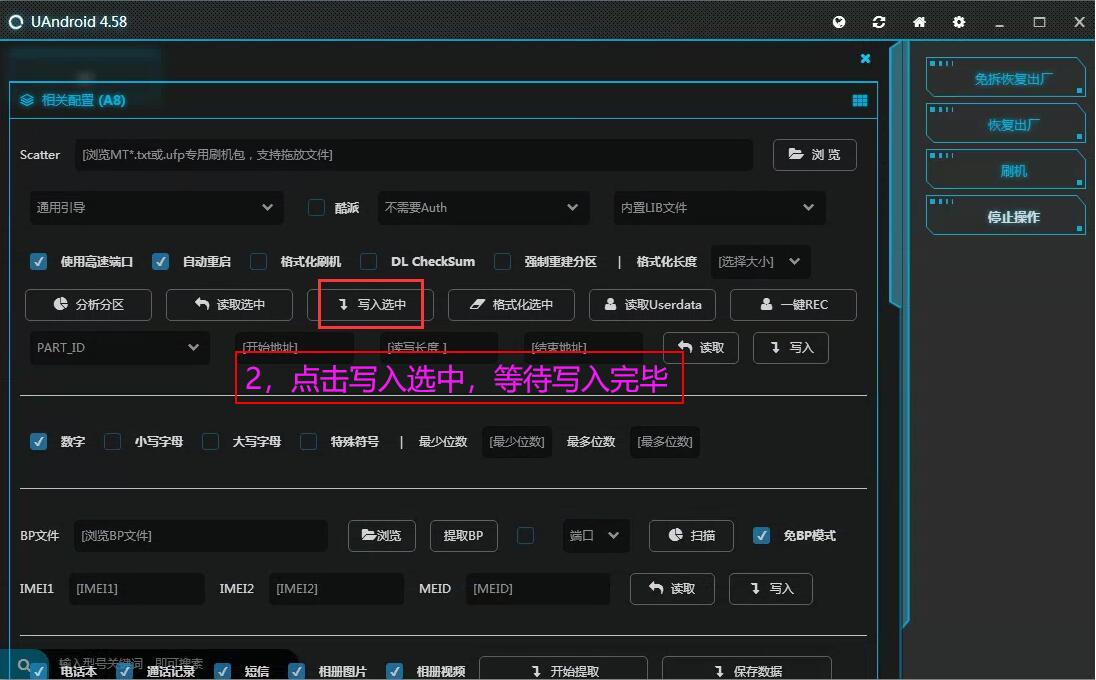1096x680 pixels.
Task: Tick the 强制重建分区 checkbox
Action: pos(502,261)
